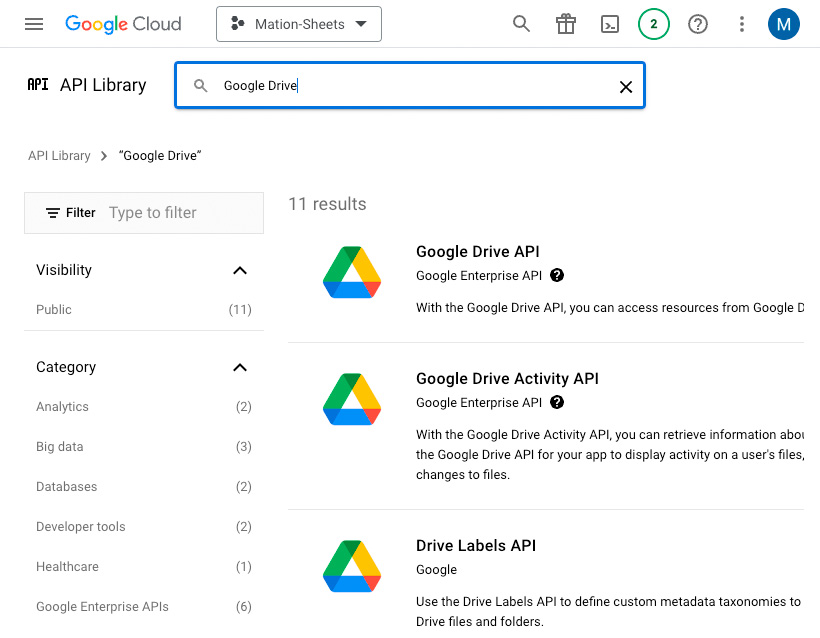Filter by Public visibility
Image resolution: width=820 pixels, height=638 pixels.
(144, 310)
